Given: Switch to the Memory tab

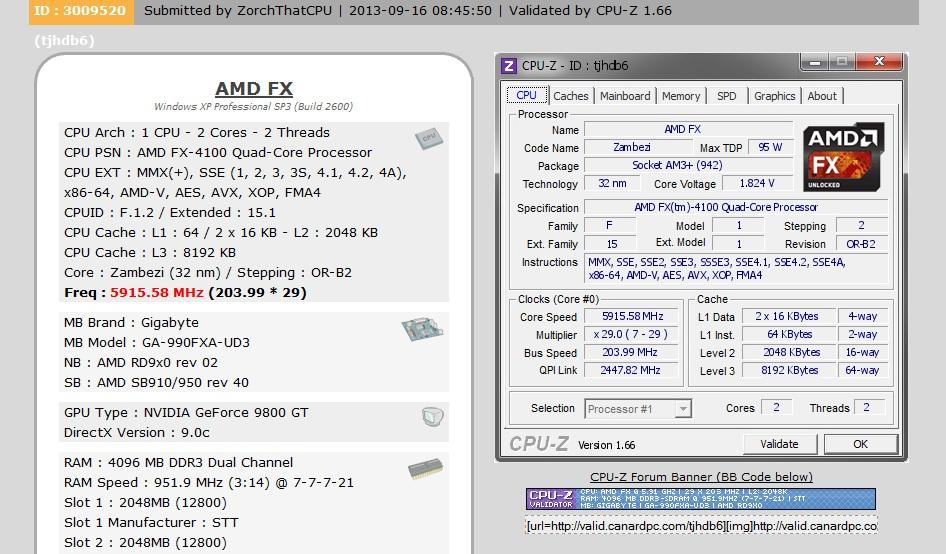Looking at the screenshot, I should (681, 96).
